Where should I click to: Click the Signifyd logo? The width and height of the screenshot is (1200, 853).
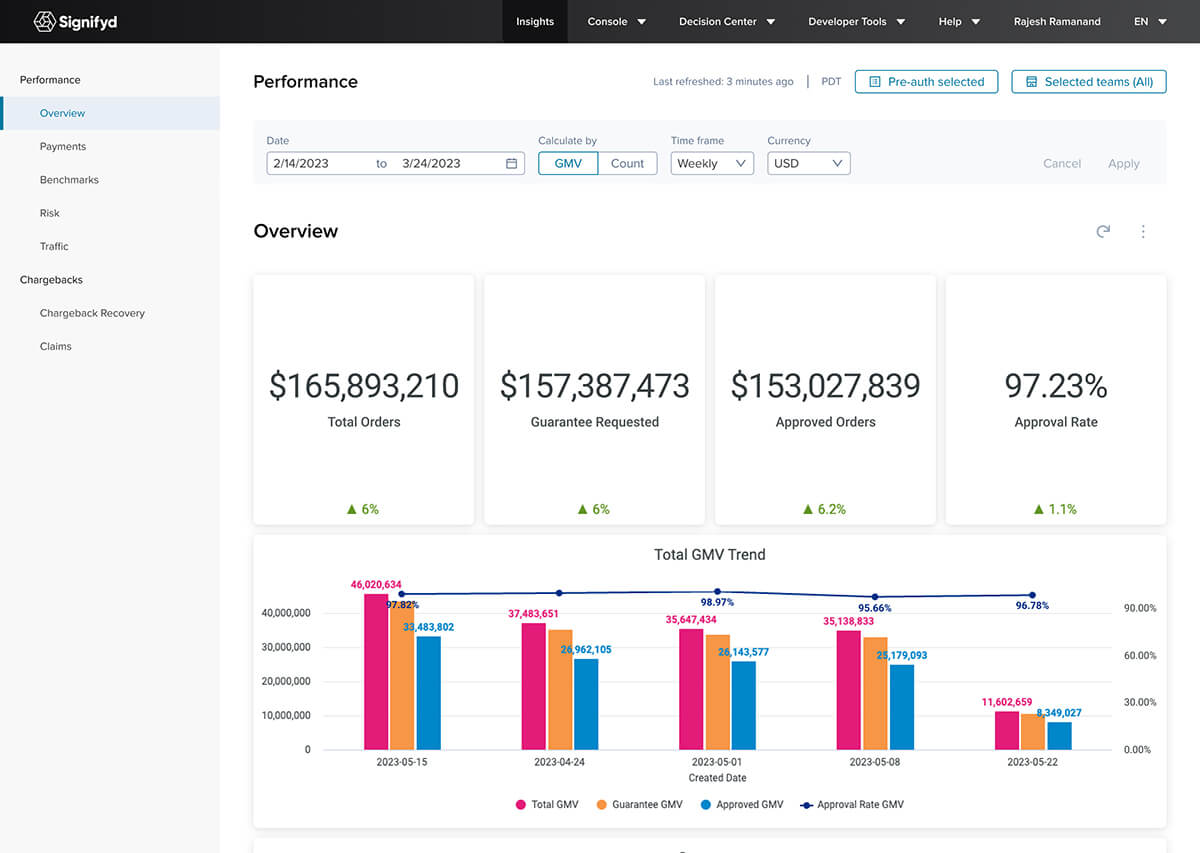click(75, 21)
